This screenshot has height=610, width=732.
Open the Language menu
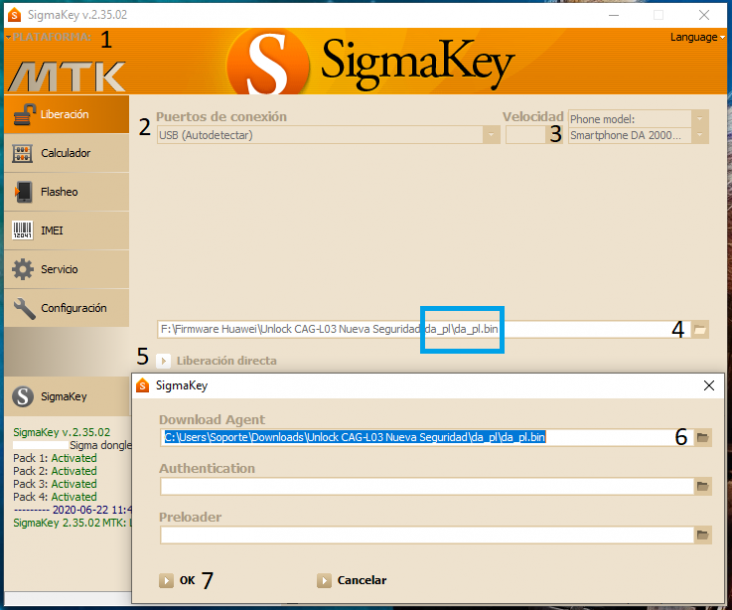[697, 37]
